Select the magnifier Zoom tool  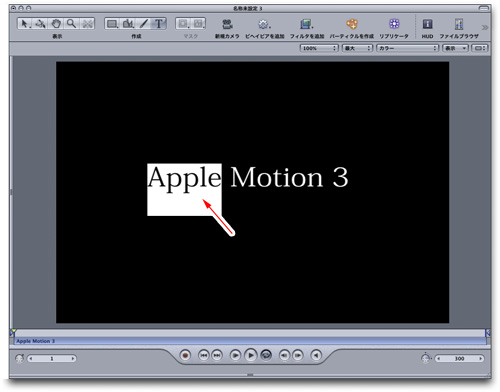tap(71, 24)
